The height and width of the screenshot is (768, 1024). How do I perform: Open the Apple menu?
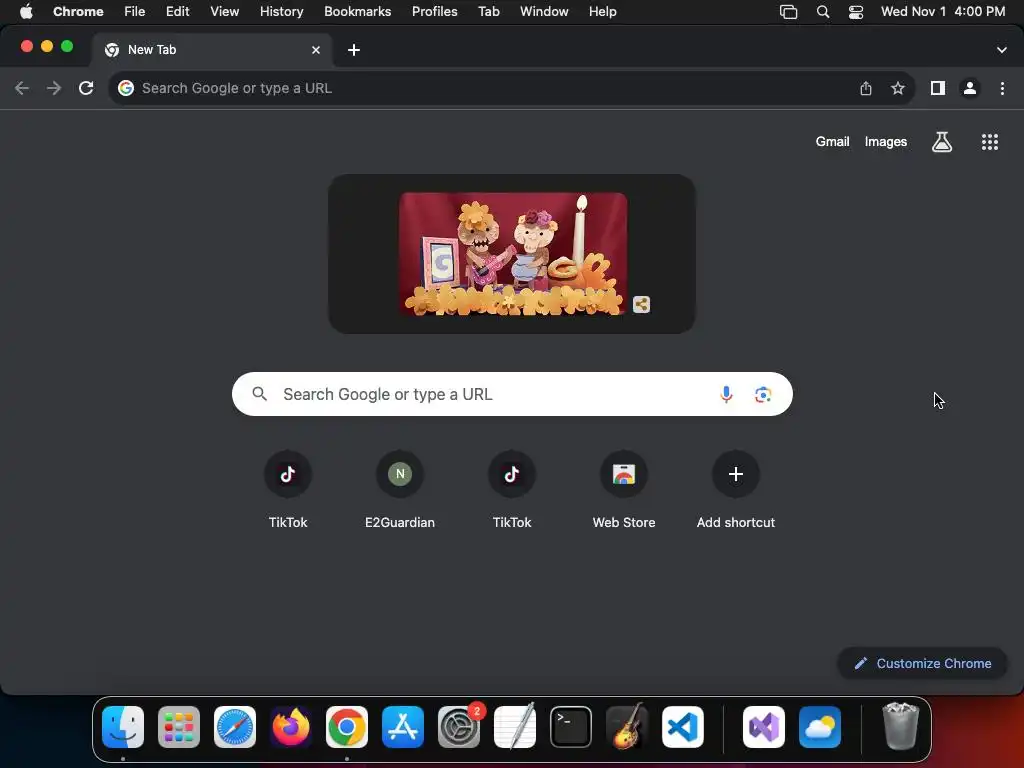coord(26,11)
